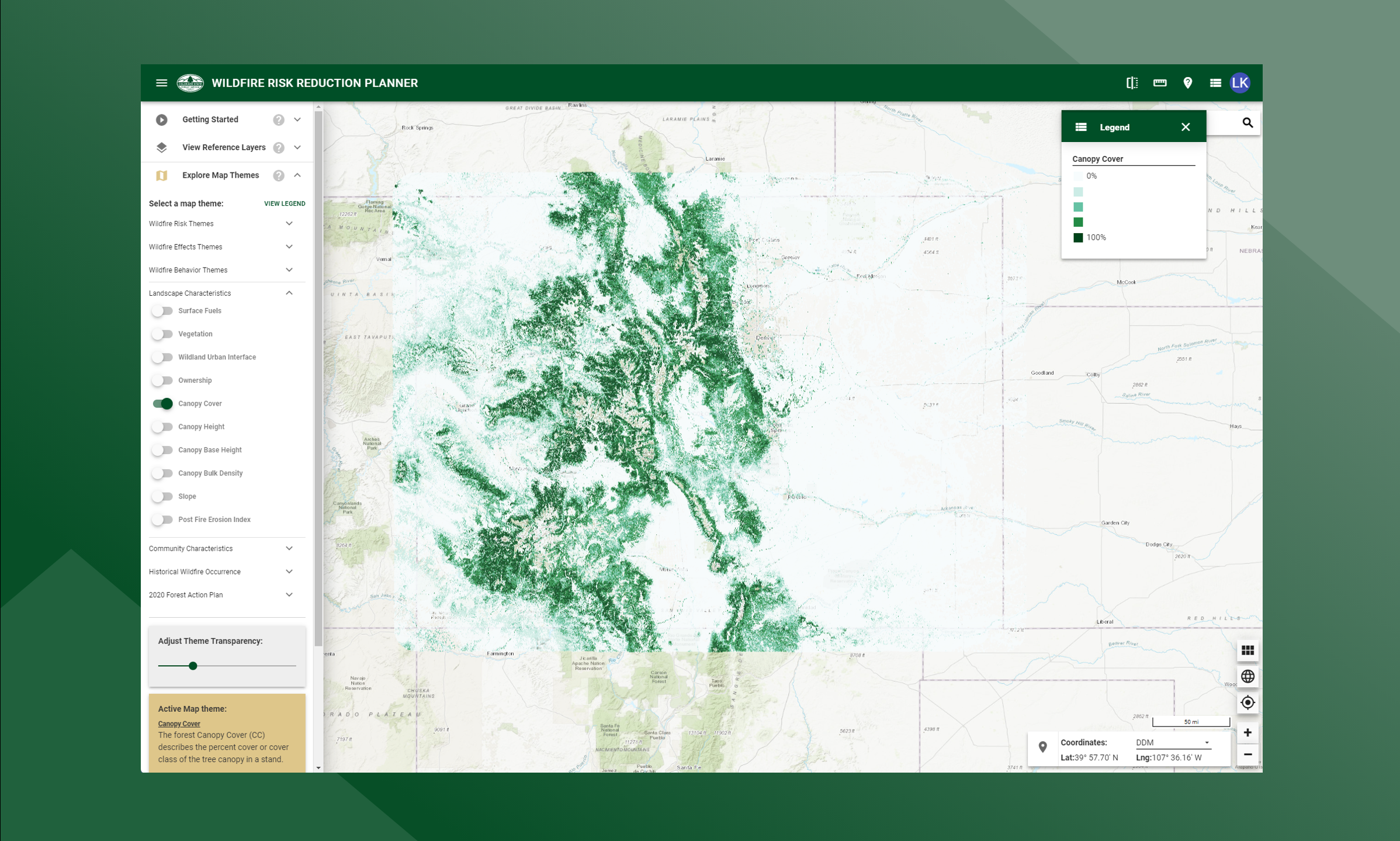Viewport: 1400px width, 841px height.
Task: Click the location pin icon in header
Action: click(1188, 83)
